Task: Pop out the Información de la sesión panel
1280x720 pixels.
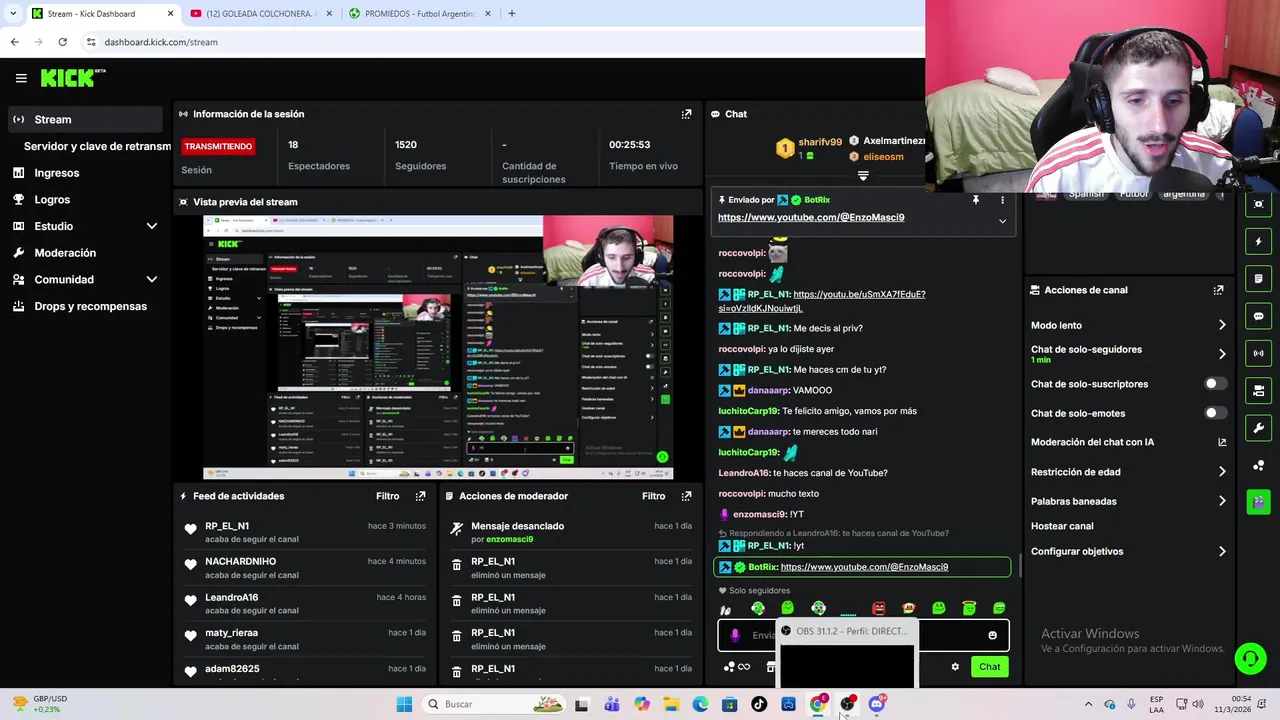Action: tap(686, 114)
